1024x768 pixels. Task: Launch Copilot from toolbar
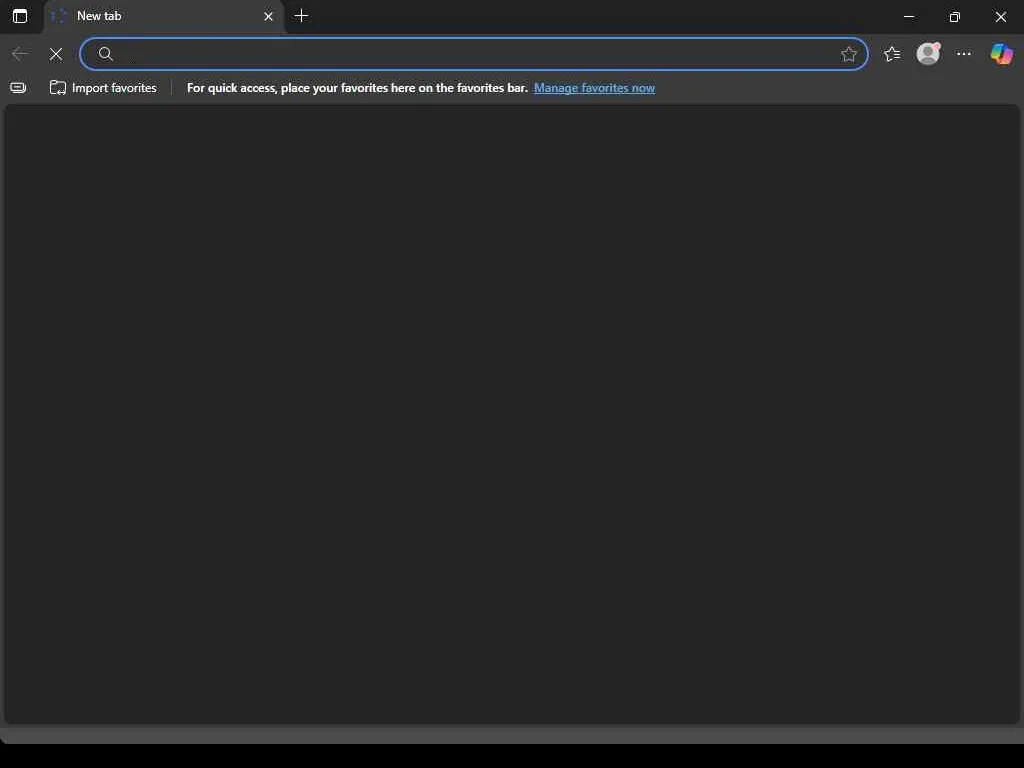pos(1001,54)
